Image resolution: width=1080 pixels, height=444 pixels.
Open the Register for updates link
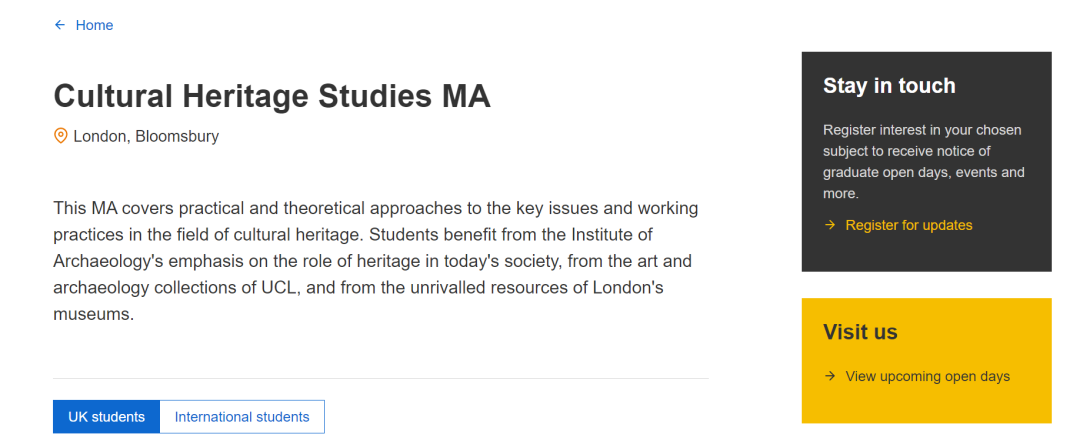tap(908, 225)
